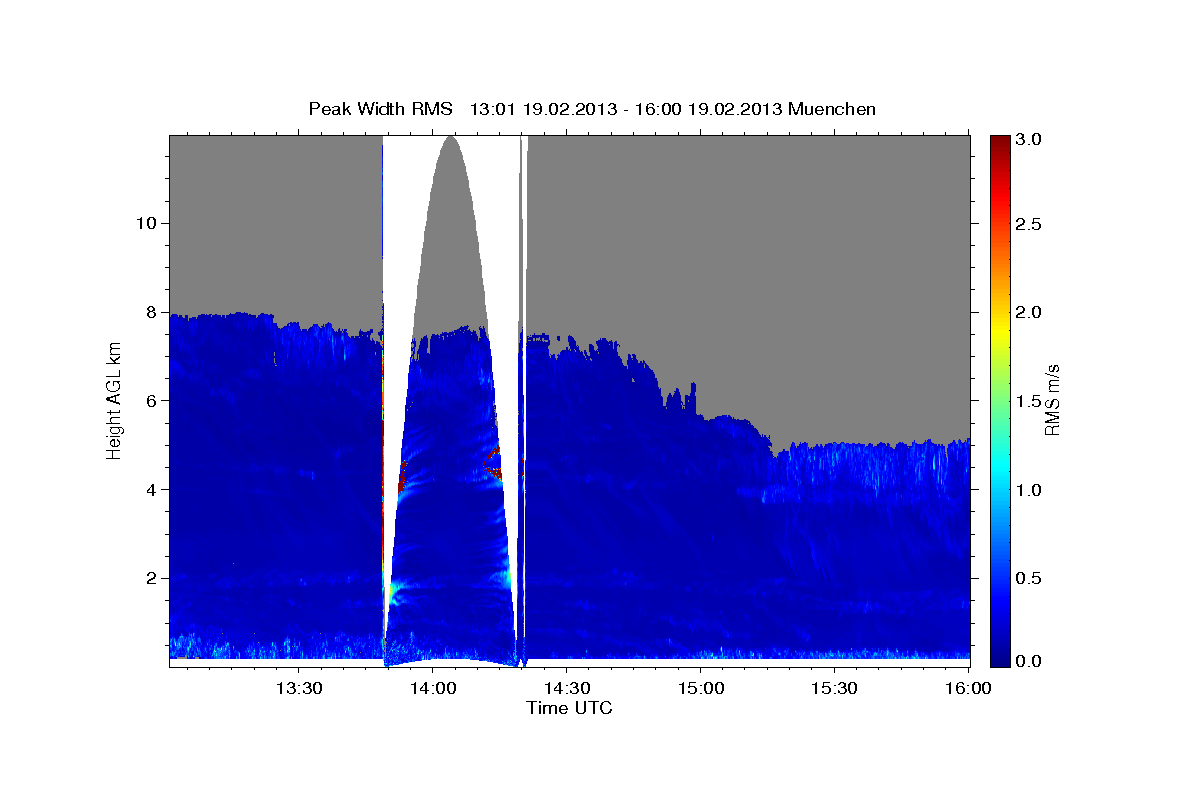1200x800 pixels.
Task: Click the '14:30' time axis label
Action: 566,688
